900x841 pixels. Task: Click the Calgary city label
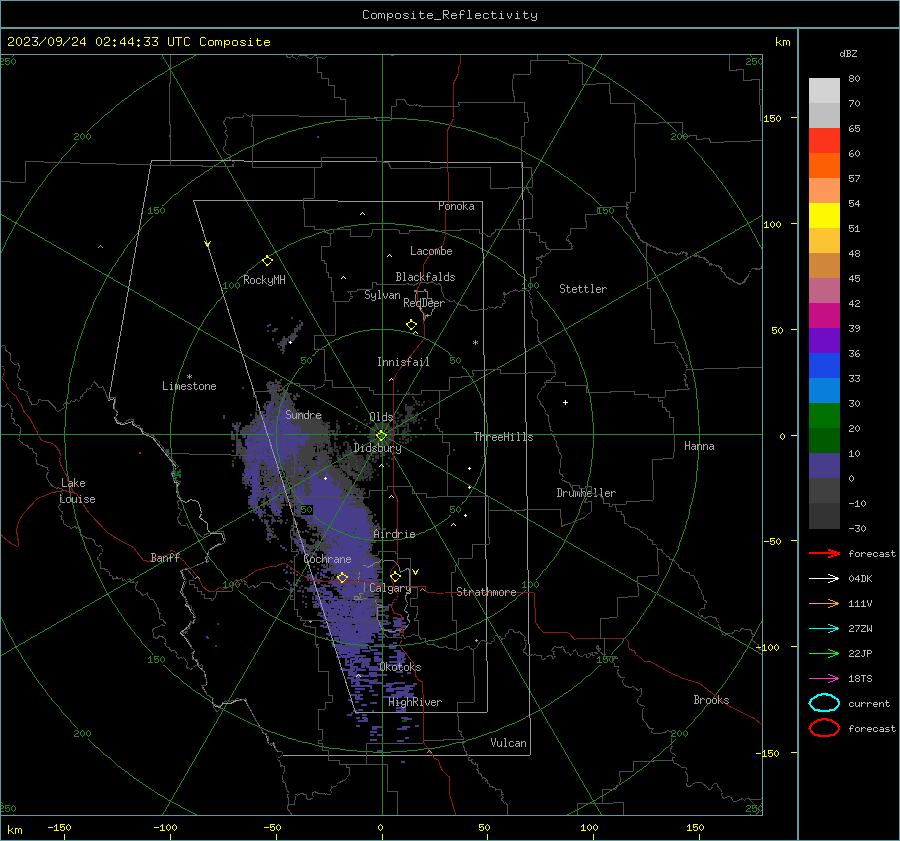pyautogui.click(x=390, y=588)
